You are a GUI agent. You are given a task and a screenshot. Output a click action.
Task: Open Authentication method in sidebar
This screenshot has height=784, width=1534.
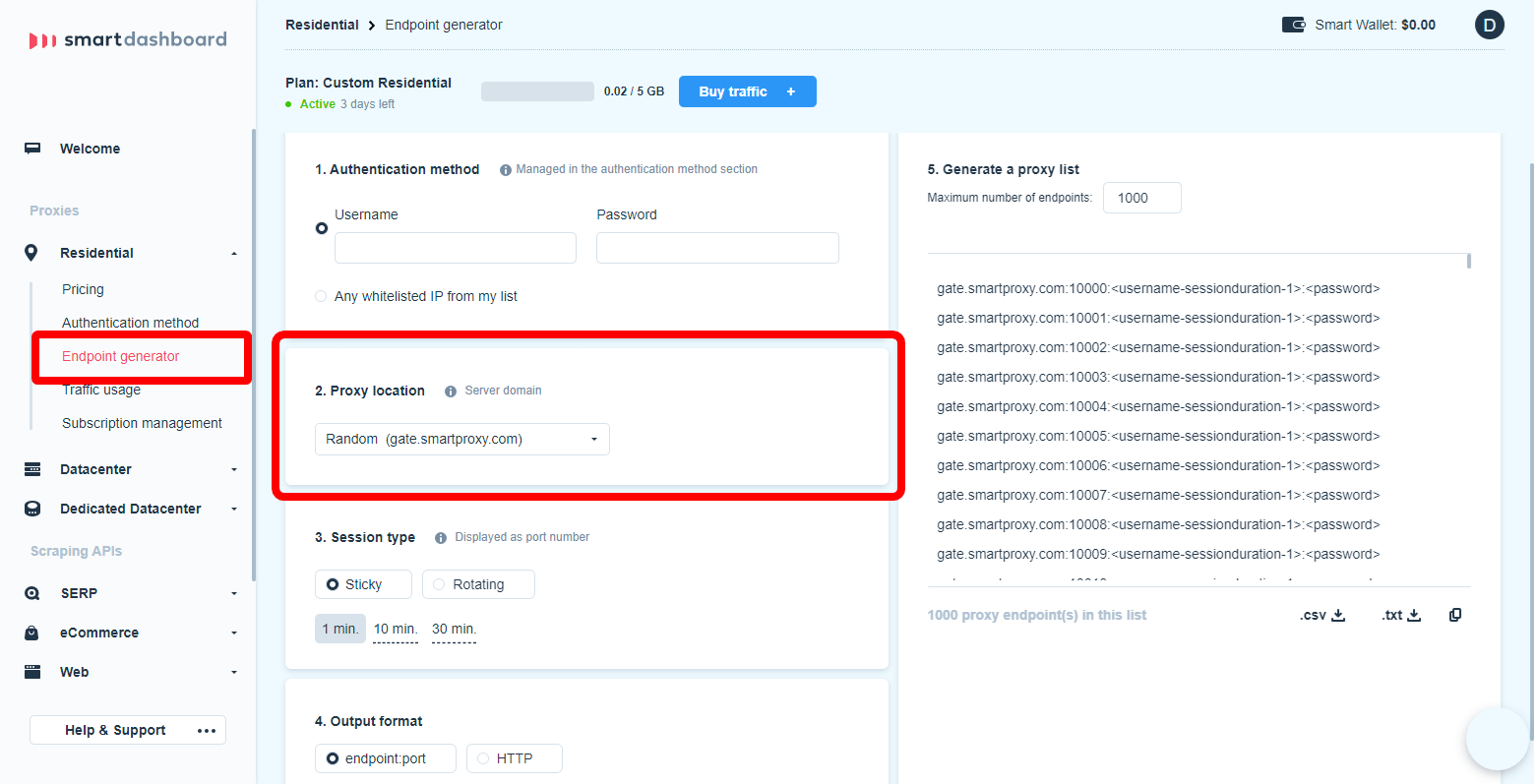point(130,323)
